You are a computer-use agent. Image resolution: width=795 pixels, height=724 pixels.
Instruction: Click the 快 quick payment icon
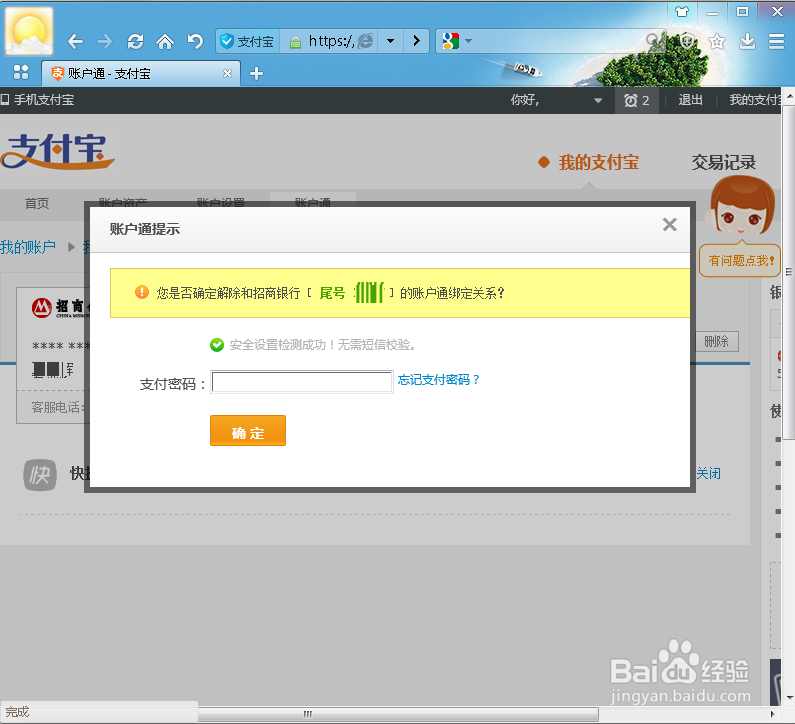[40, 475]
